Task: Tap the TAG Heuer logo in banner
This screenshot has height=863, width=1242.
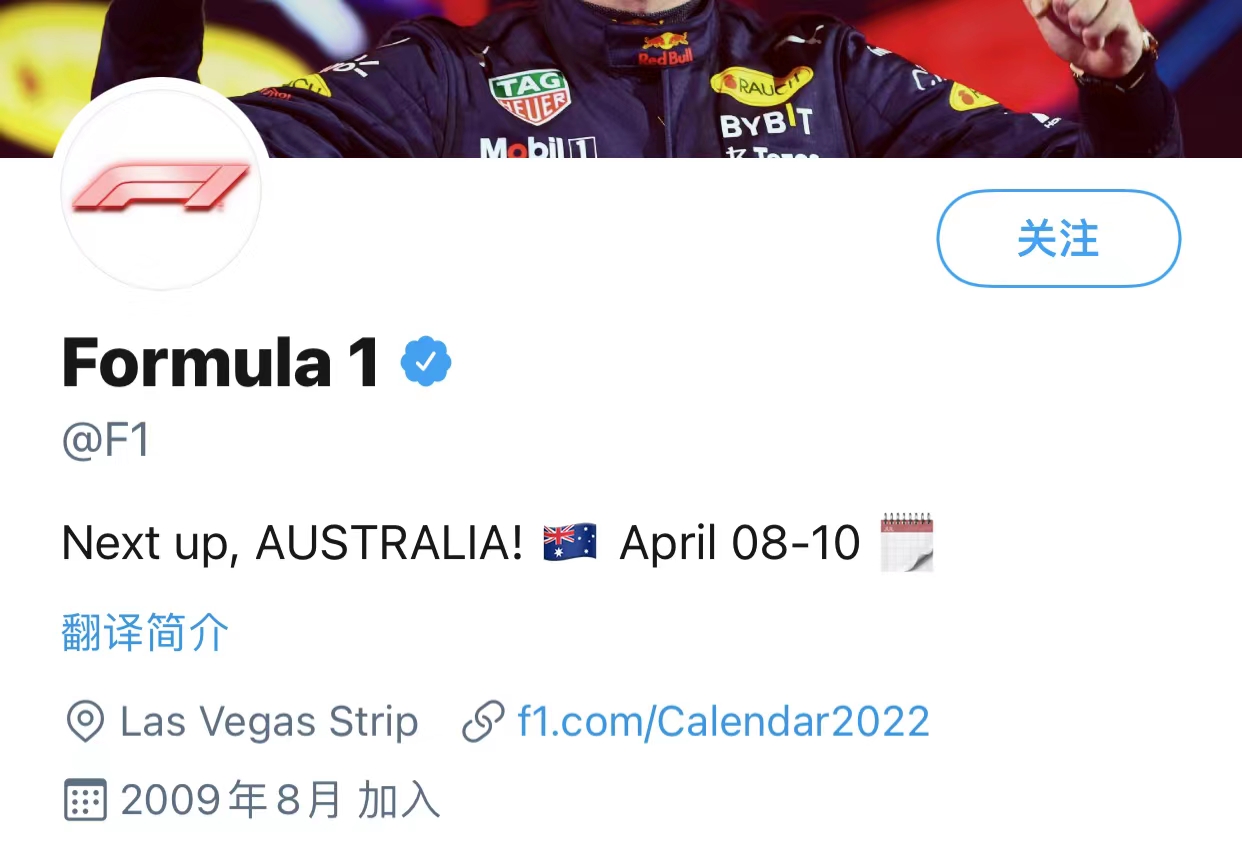Action: pyautogui.click(x=530, y=97)
